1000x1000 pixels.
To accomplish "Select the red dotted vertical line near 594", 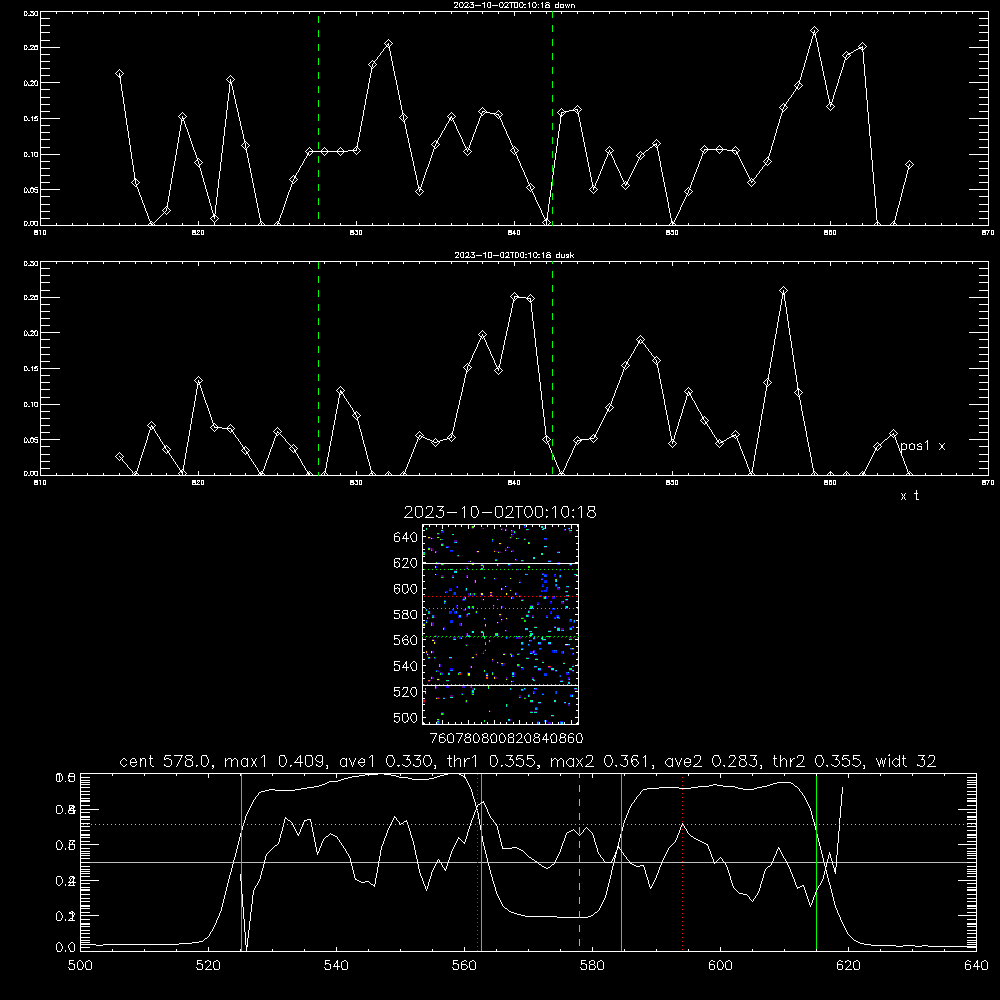I will pyautogui.click(x=682, y=861).
